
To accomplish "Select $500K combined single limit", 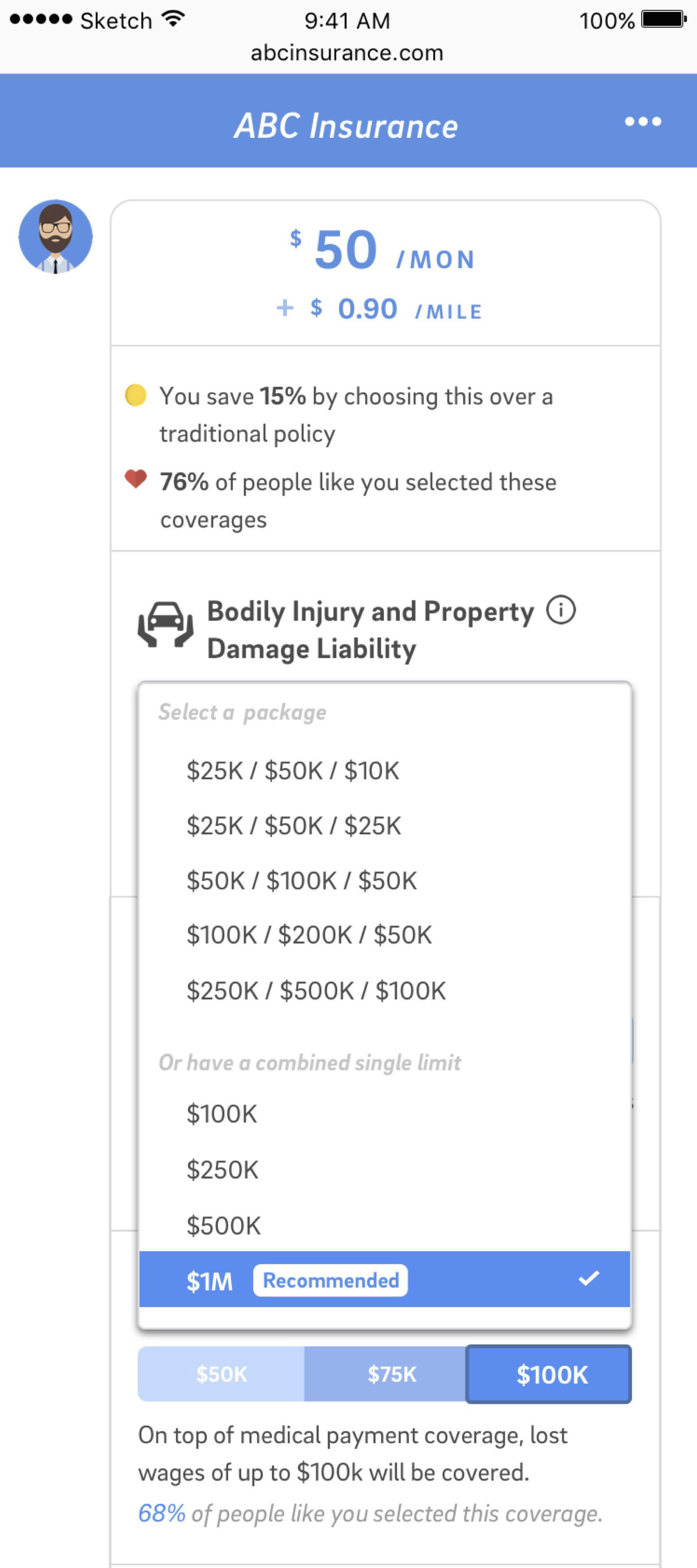I will (385, 1225).
